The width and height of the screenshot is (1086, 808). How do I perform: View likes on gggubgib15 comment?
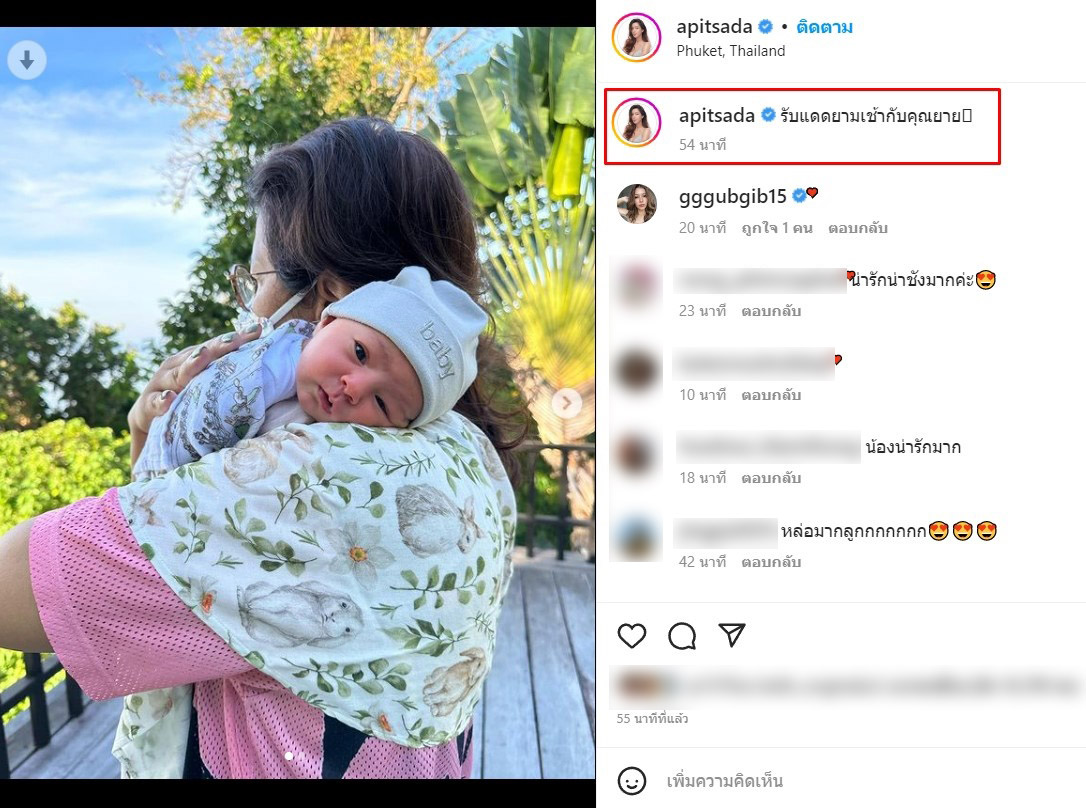777,228
